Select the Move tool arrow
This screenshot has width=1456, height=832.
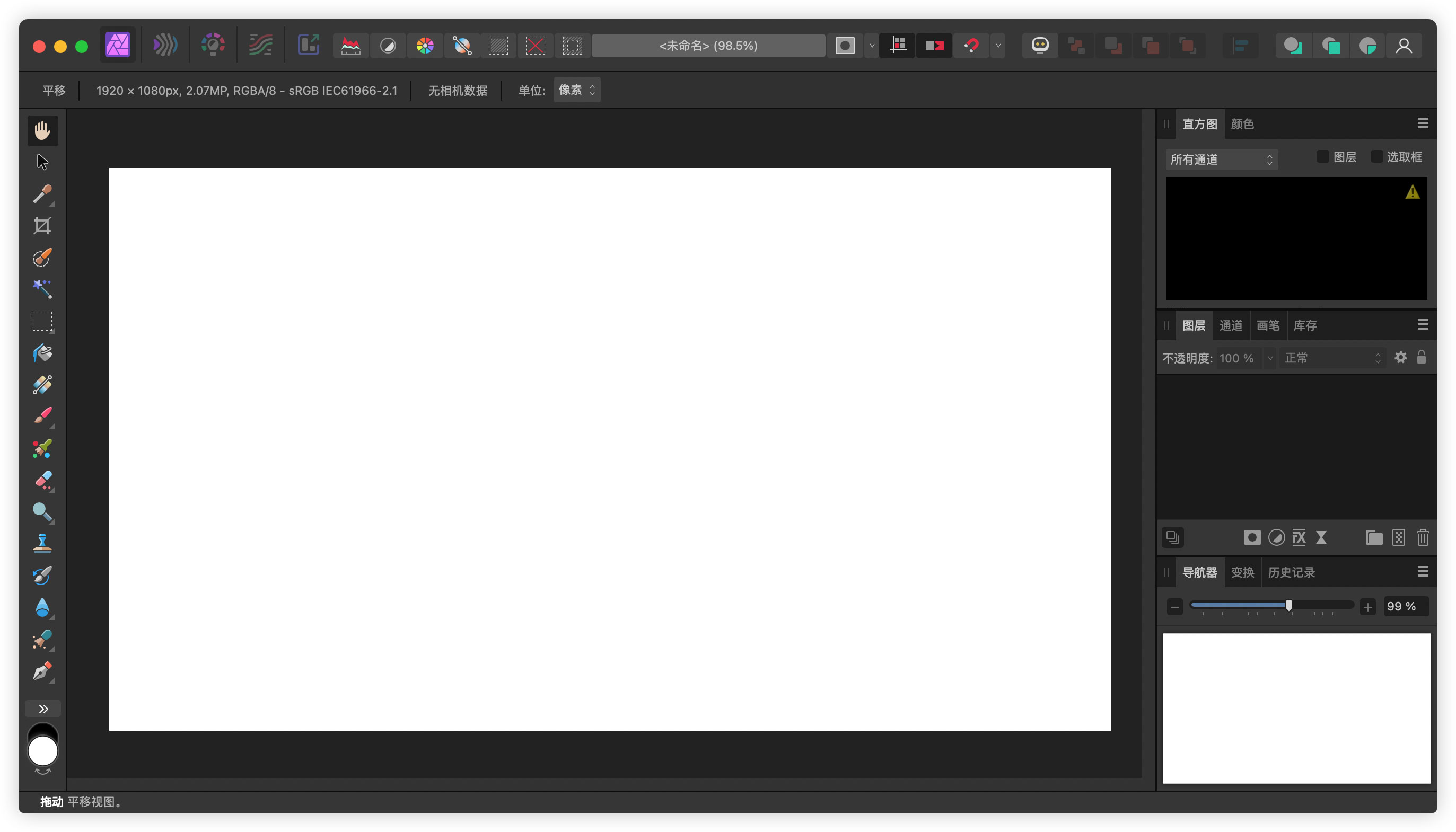42,162
